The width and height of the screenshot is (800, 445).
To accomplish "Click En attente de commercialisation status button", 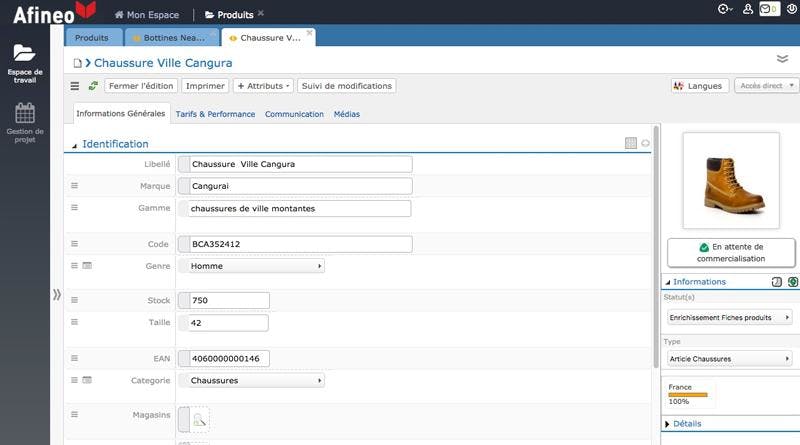I will (731, 253).
